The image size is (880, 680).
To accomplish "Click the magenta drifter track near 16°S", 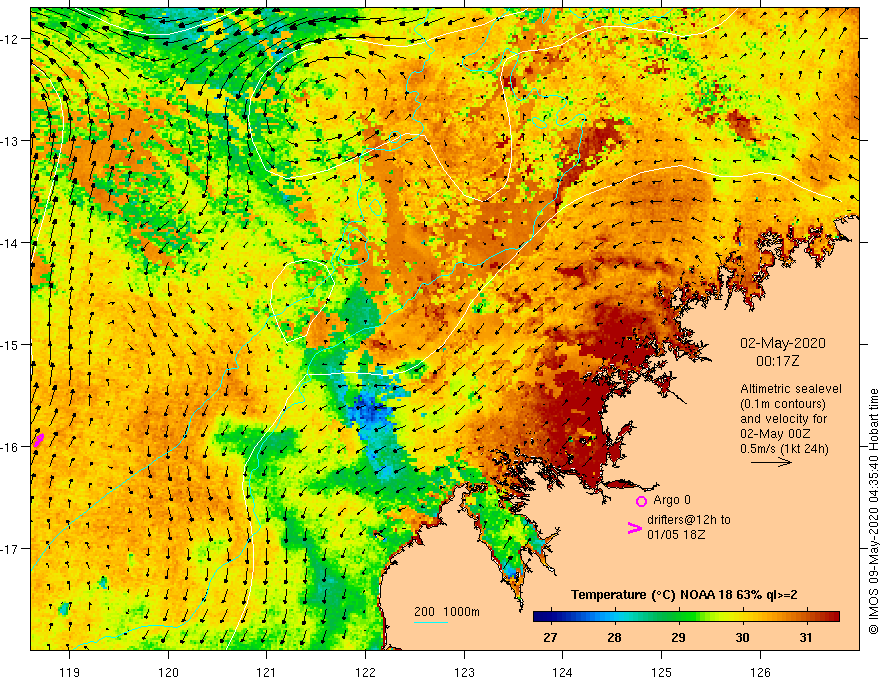I will pyautogui.click(x=38, y=439).
